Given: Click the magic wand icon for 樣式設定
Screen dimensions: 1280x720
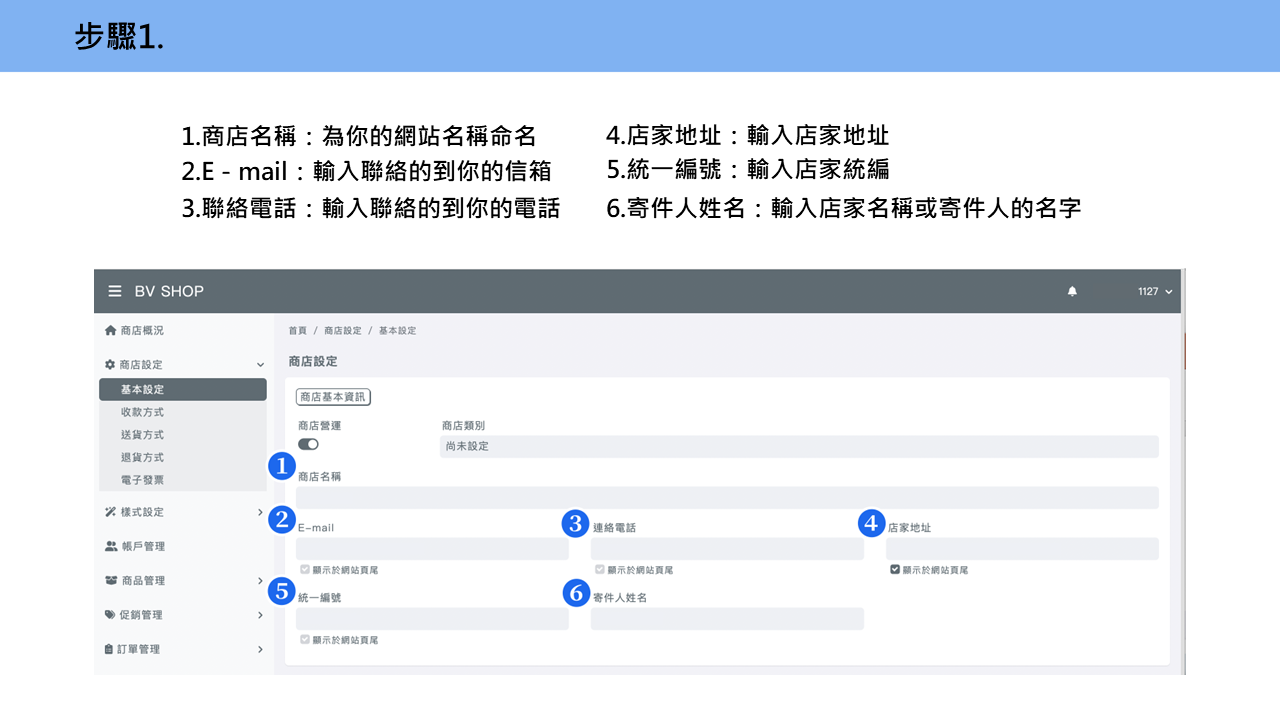Looking at the screenshot, I should click(111, 512).
